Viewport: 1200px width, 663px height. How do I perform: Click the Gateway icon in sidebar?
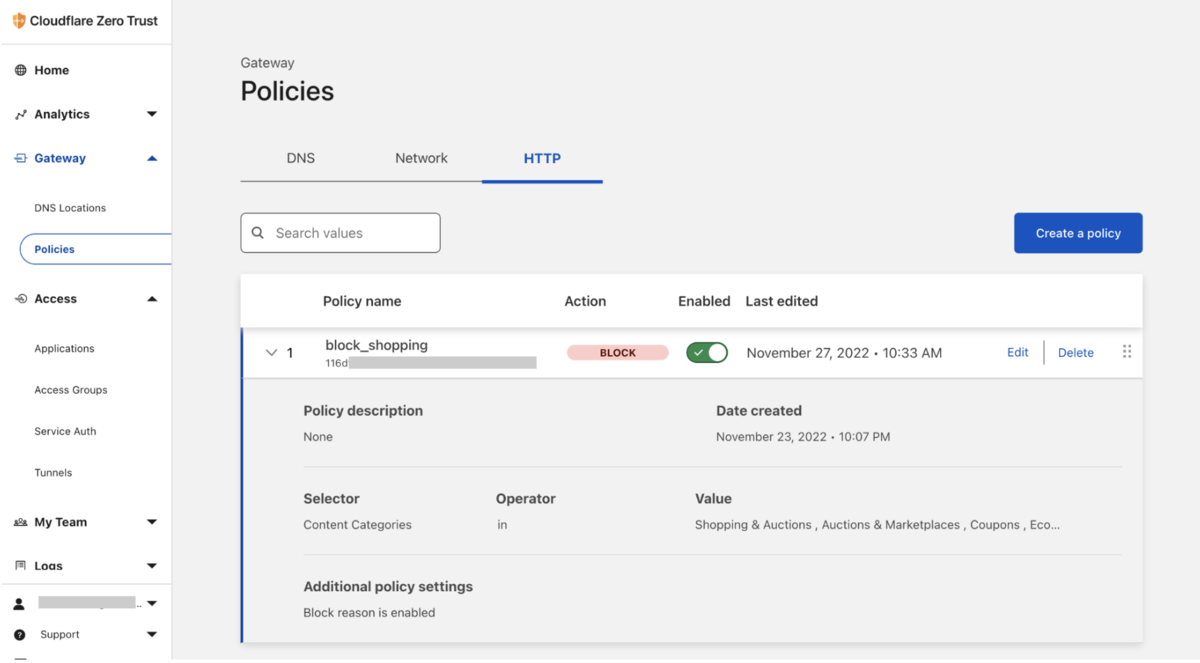pos(21,158)
